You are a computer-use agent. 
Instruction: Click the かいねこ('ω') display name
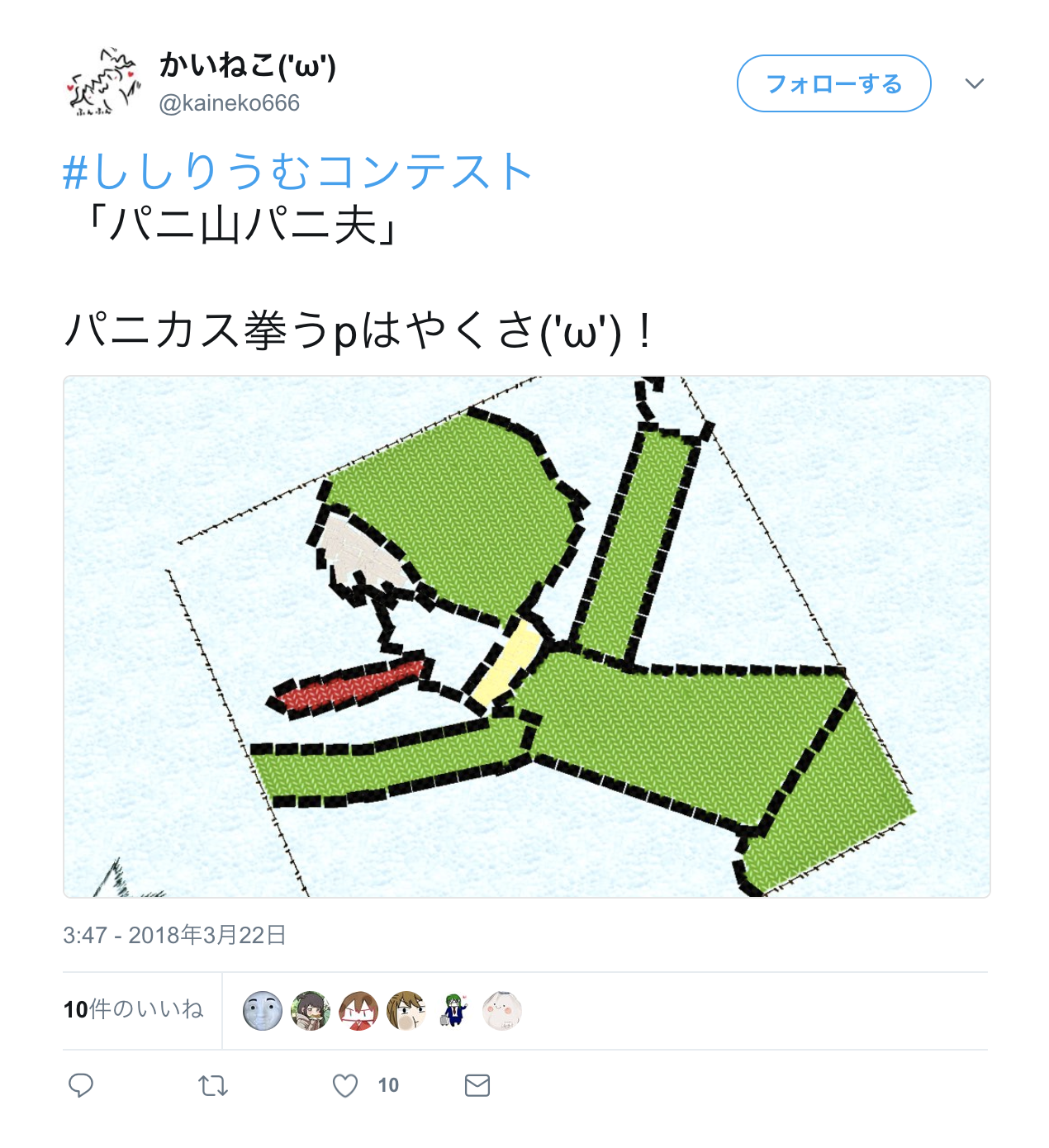click(x=248, y=65)
